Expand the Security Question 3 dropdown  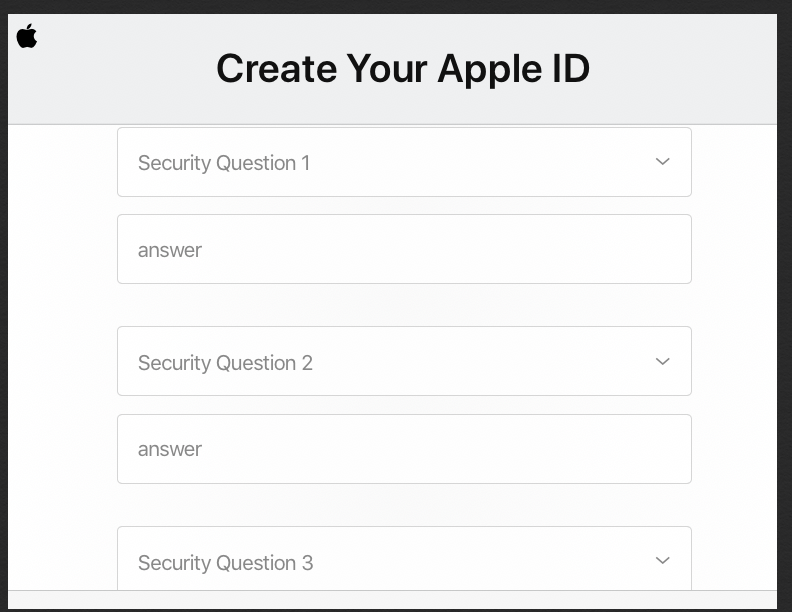pos(404,558)
